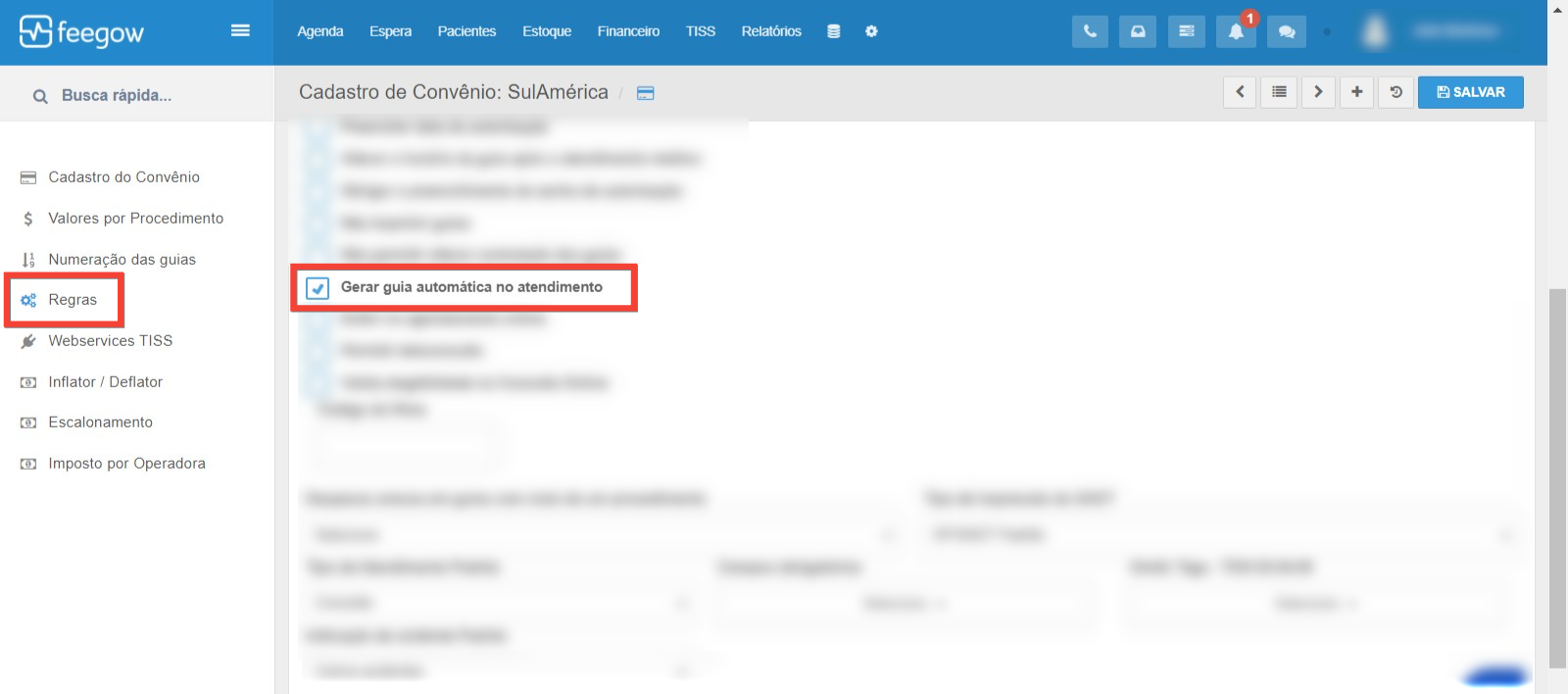Click the plus add new button
The image size is (1568, 694).
(1356, 92)
